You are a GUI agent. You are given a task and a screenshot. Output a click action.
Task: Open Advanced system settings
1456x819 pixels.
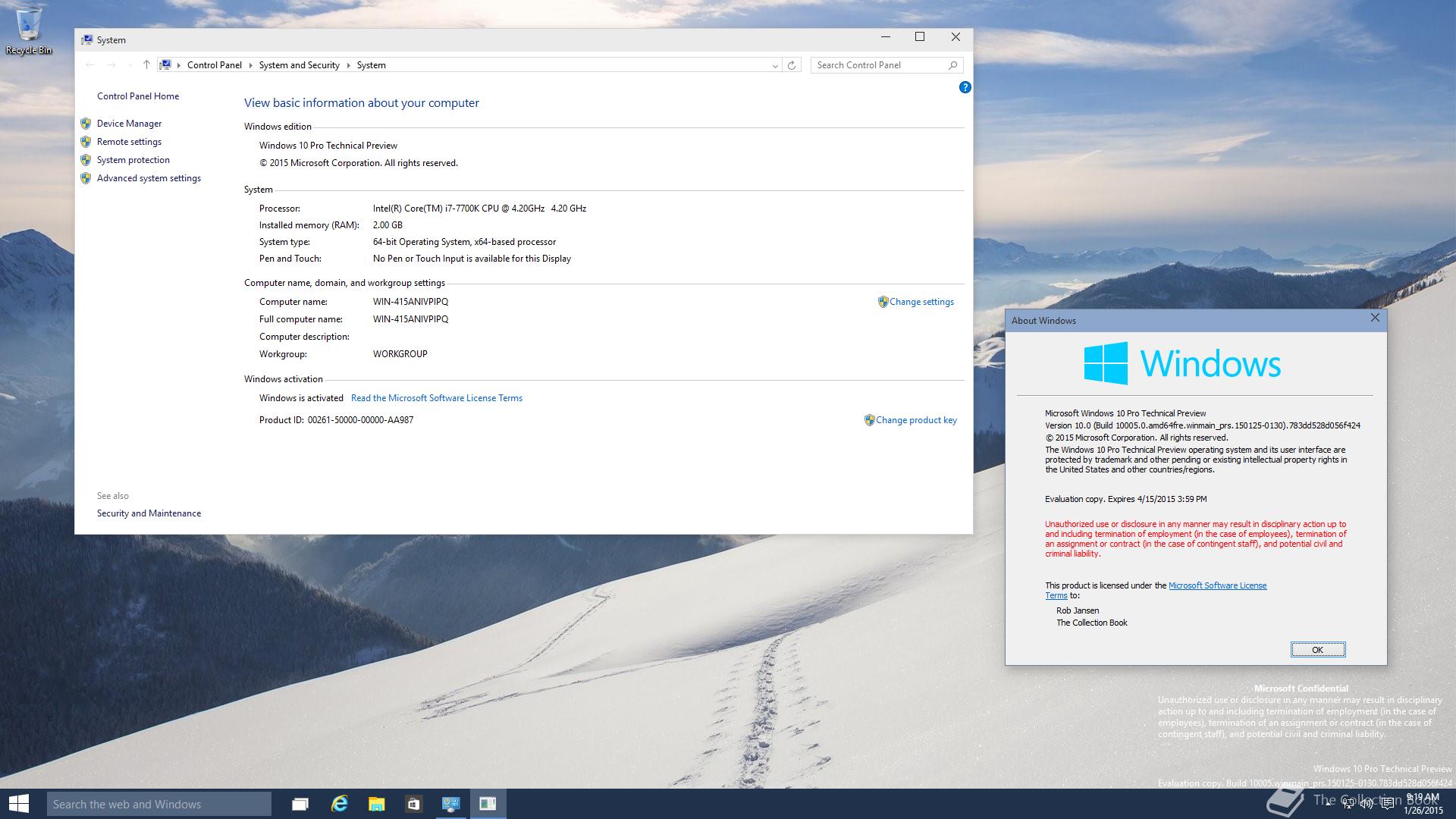(149, 178)
